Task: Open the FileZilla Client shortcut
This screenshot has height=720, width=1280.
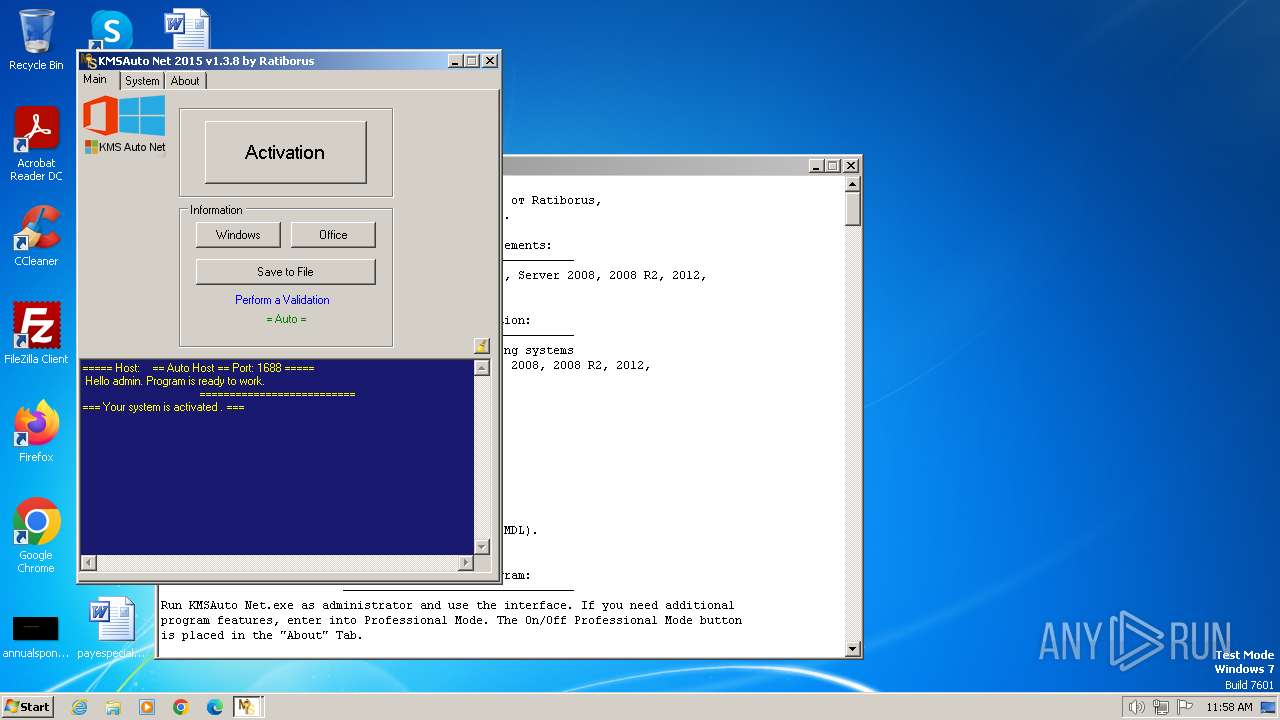Action: pyautogui.click(x=36, y=334)
